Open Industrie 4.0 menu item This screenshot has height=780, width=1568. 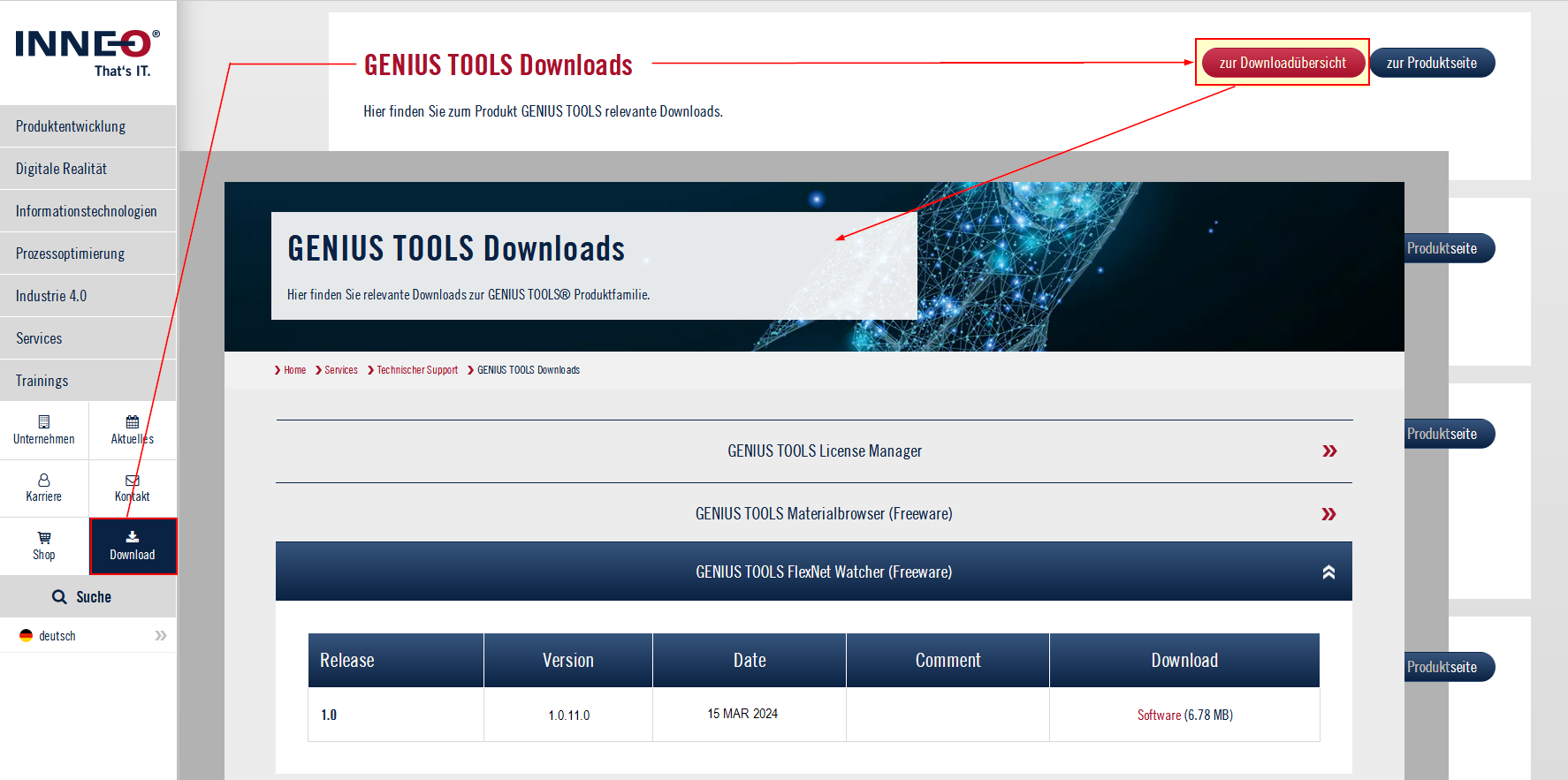(88, 296)
